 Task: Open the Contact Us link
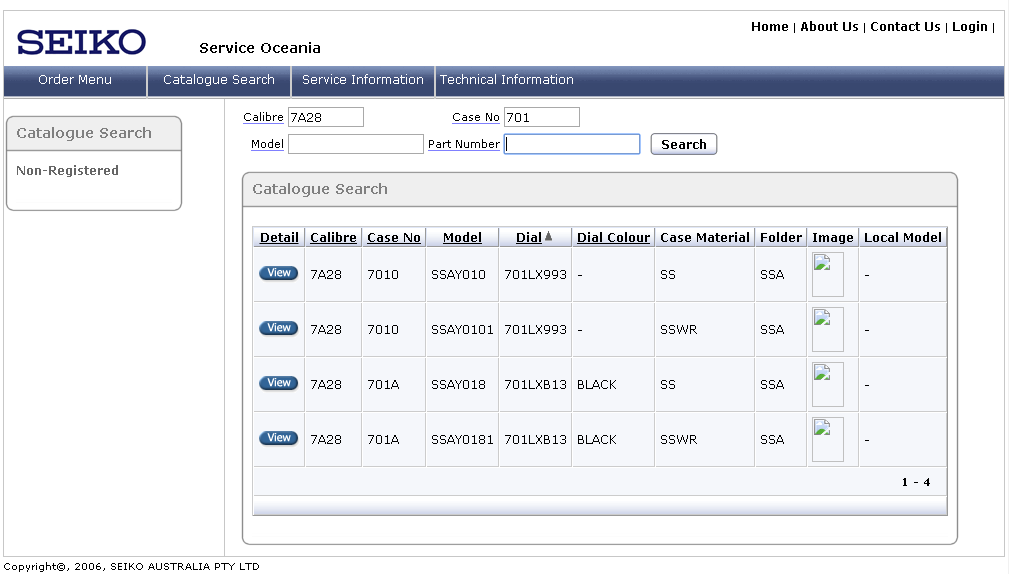pyautogui.click(x=905, y=27)
